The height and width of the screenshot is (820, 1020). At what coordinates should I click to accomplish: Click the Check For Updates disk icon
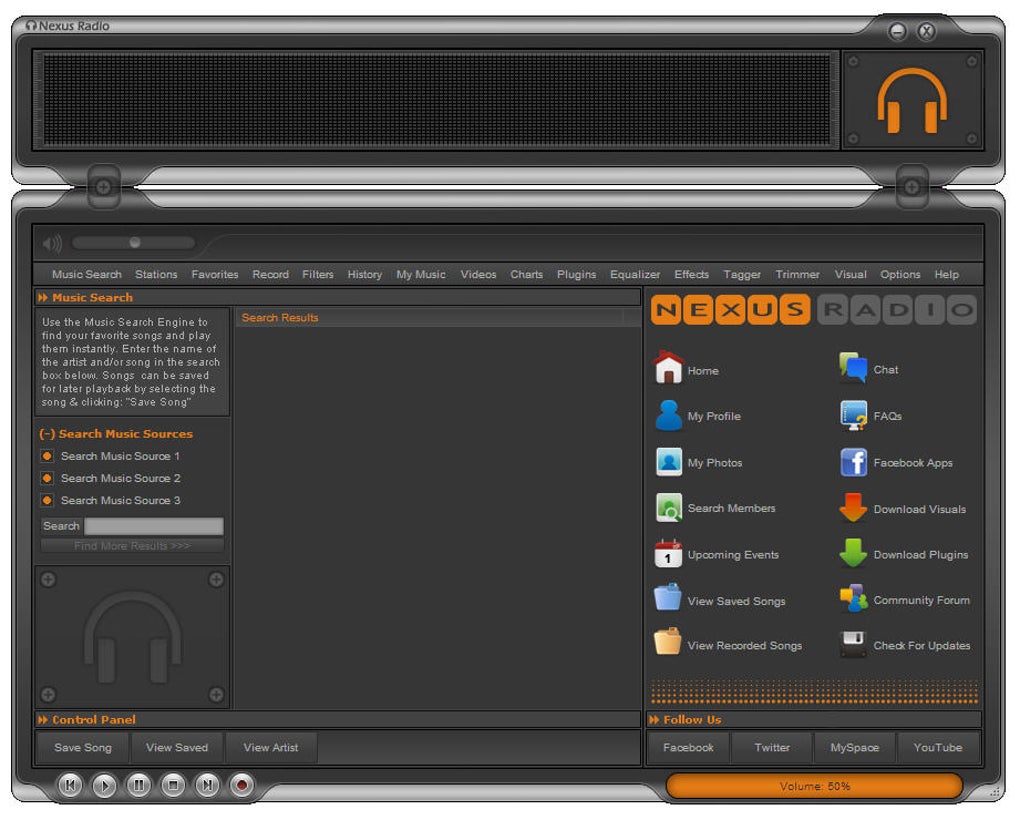(853, 644)
